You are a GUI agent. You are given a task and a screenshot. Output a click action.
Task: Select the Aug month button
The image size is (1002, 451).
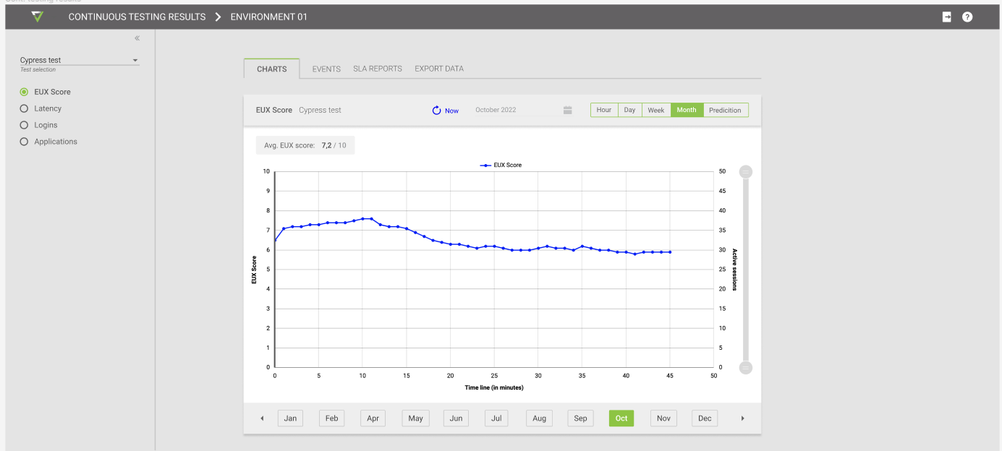click(538, 418)
